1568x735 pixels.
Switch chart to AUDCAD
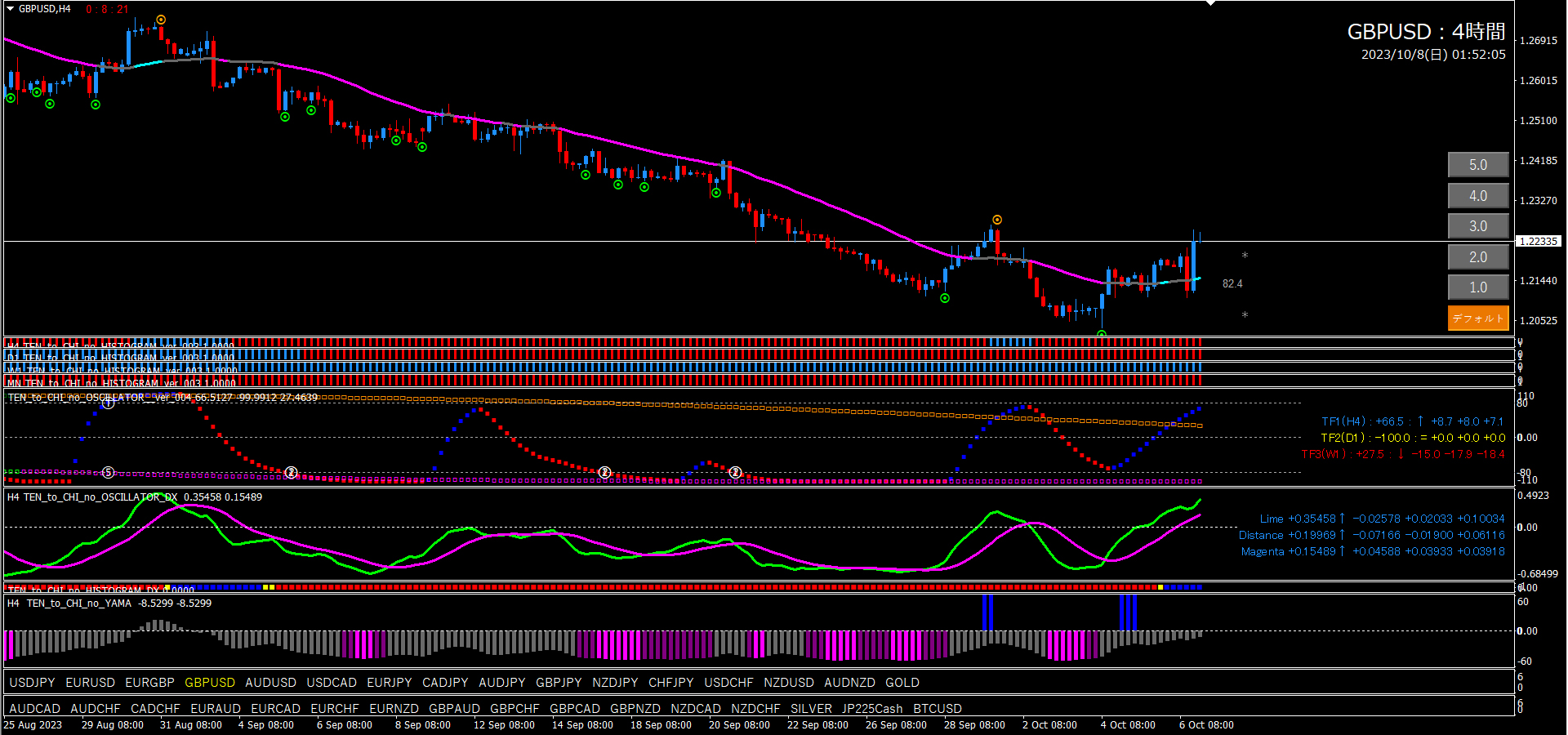34,709
